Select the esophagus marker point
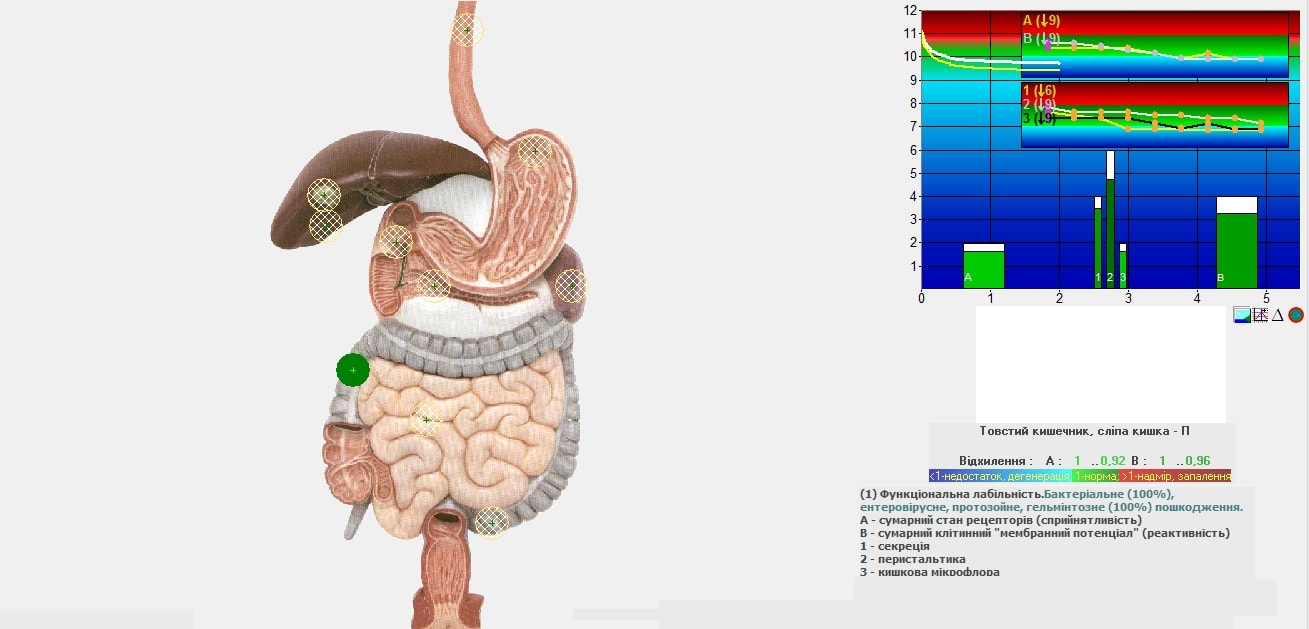Viewport: 1309px width, 629px height. [x=467, y=31]
